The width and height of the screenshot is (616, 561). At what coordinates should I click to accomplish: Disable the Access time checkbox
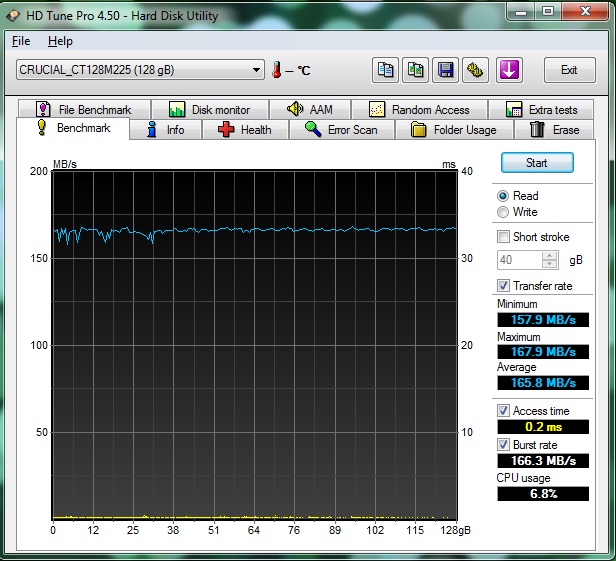pyautogui.click(x=504, y=411)
